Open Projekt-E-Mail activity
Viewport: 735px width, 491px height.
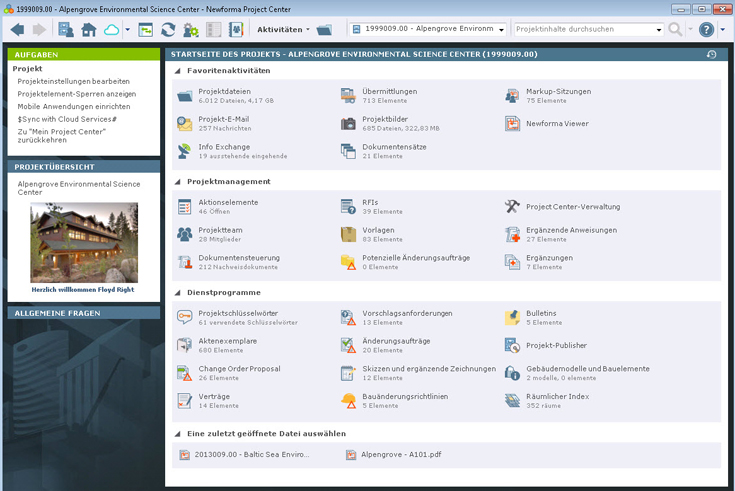(185, 124)
